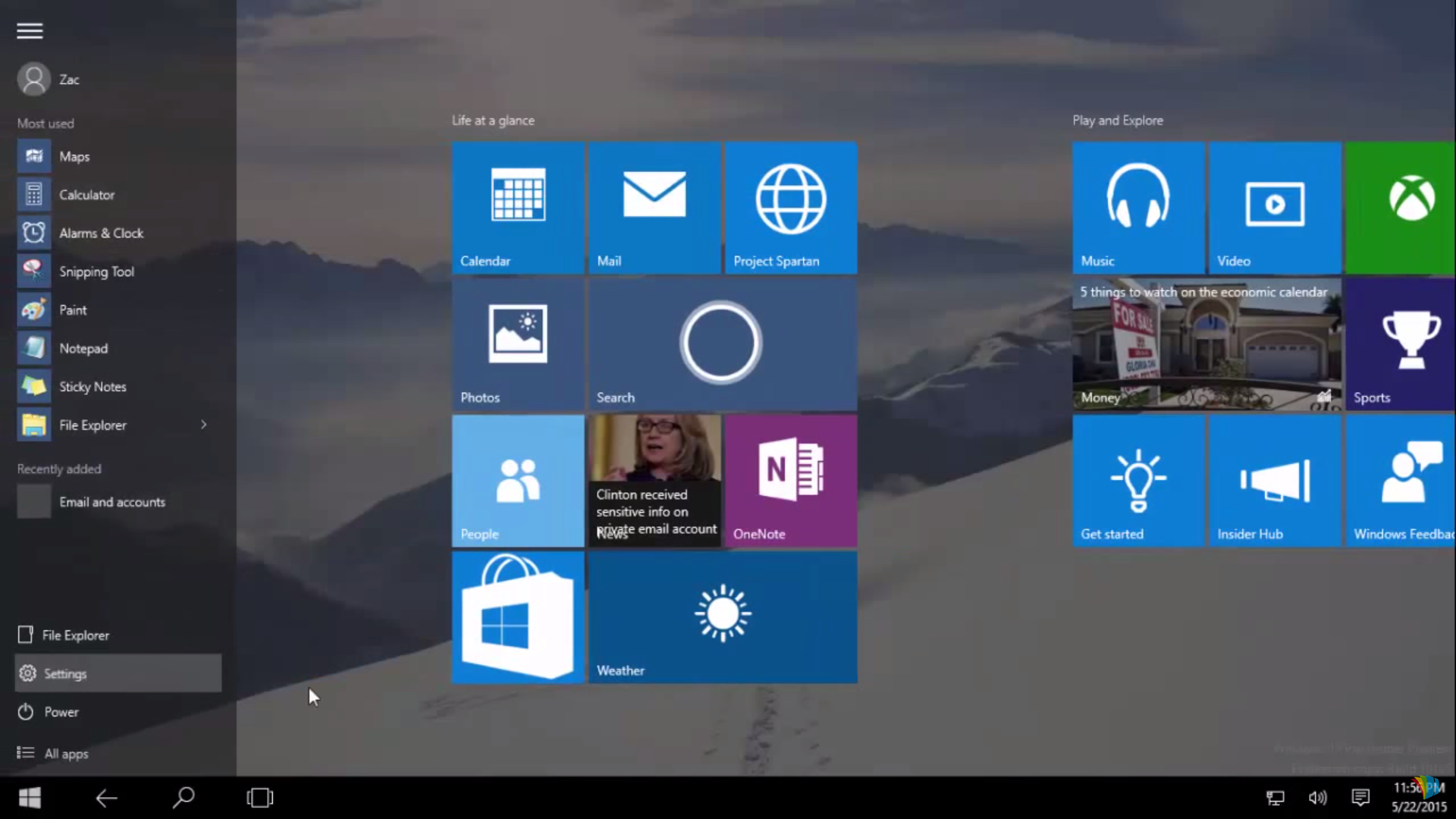The image size is (1456, 819).
Task: Open the Windows Feedback tile
Action: point(1401,481)
